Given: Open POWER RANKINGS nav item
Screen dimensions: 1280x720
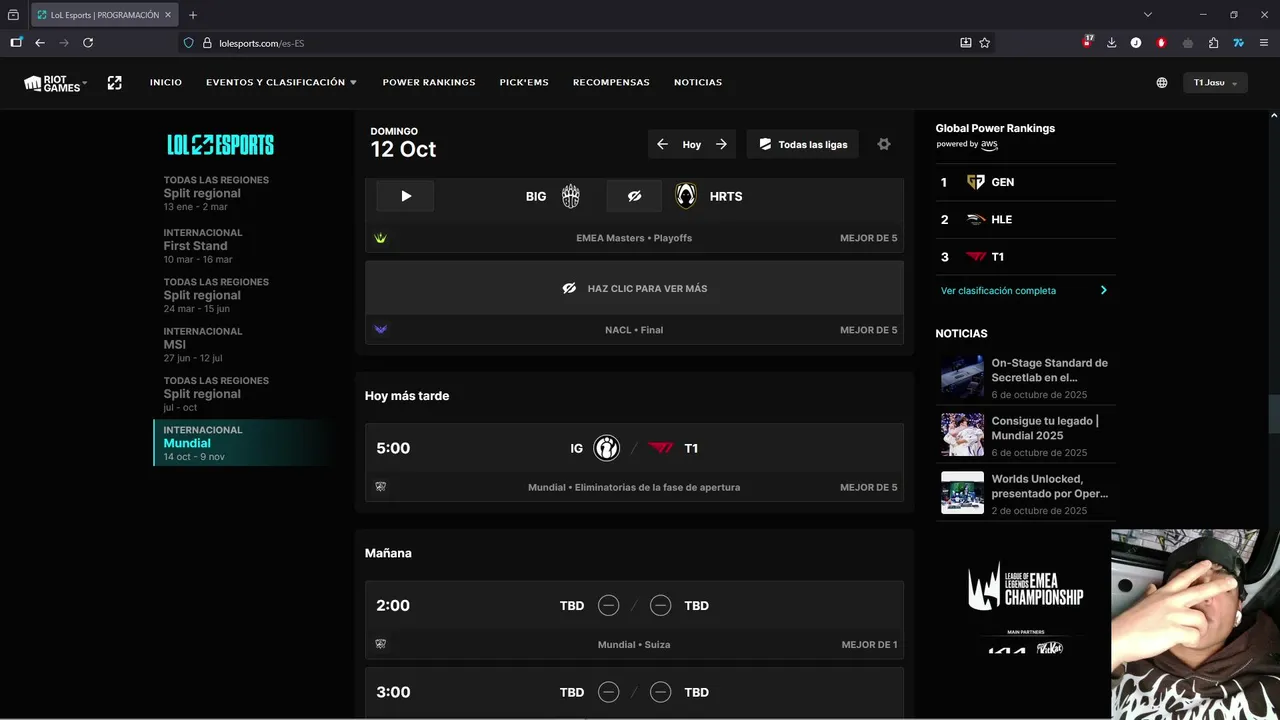Looking at the screenshot, I should coord(429,82).
